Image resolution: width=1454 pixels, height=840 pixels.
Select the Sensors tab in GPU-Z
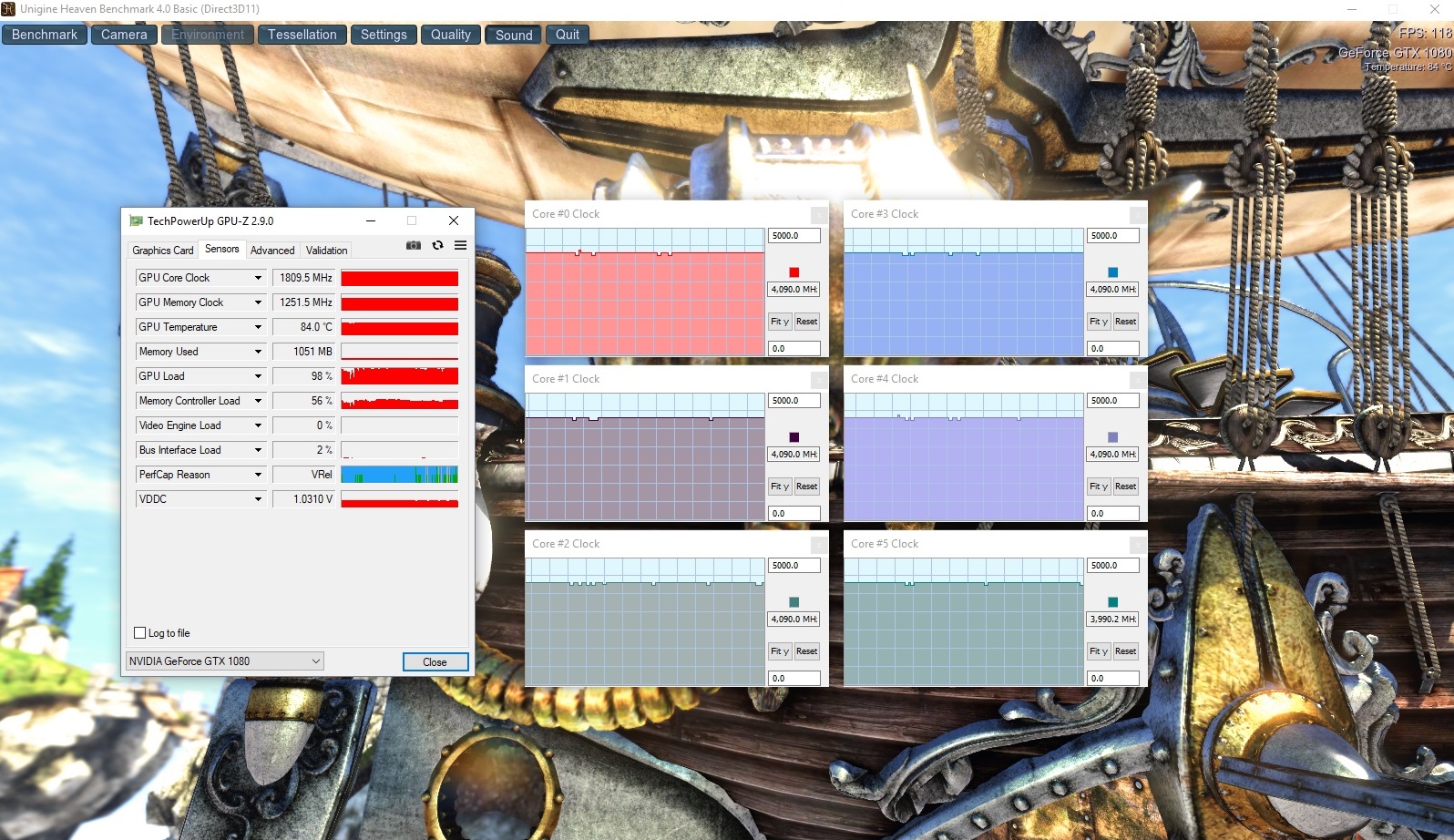coord(222,249)
